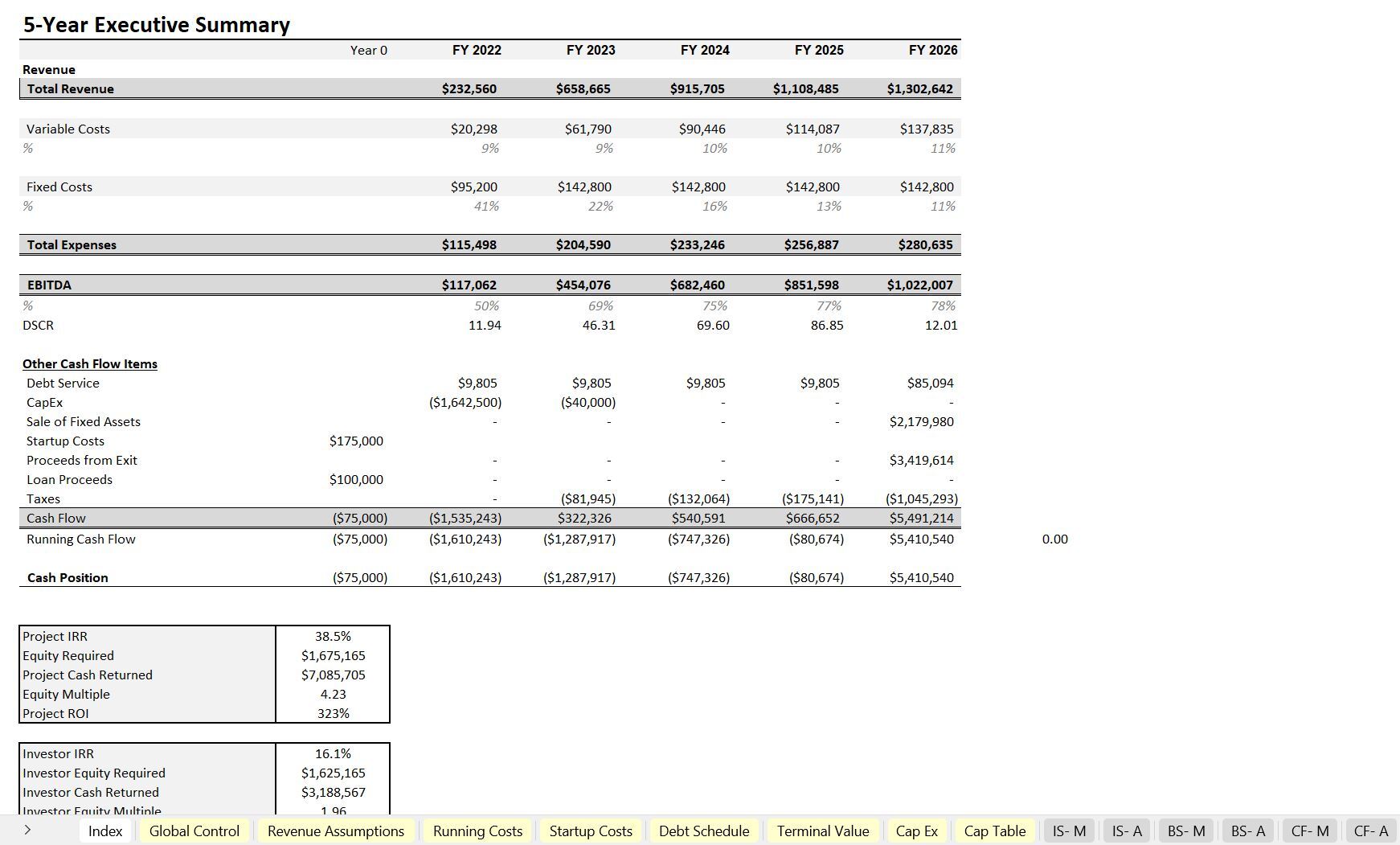The height and width of the screenshot is (845, 1400).
Task: Click Running Cash Flow ($1,287,917)
Action: click(x=579, y=539)
